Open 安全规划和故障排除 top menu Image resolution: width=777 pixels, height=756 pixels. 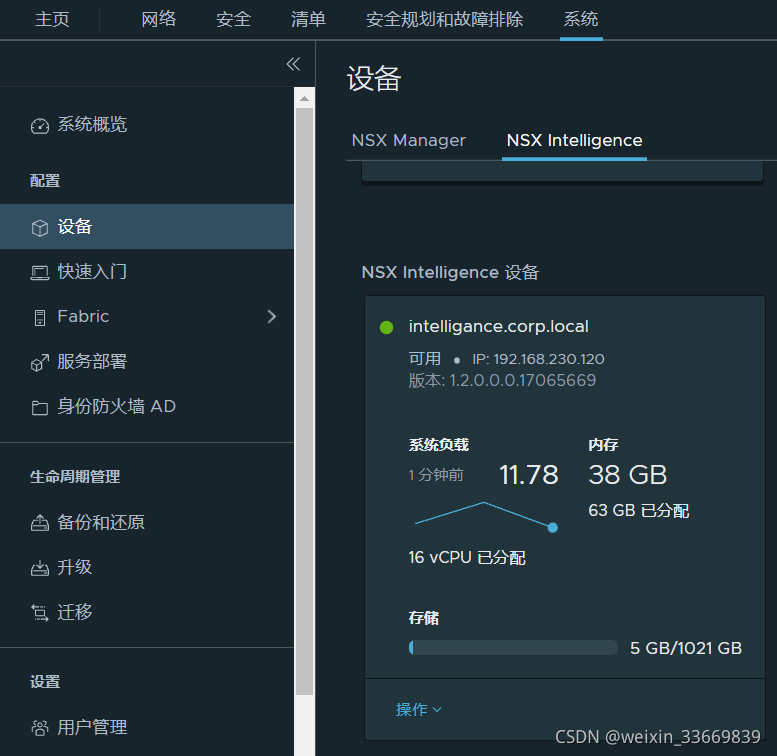point(444,19)
